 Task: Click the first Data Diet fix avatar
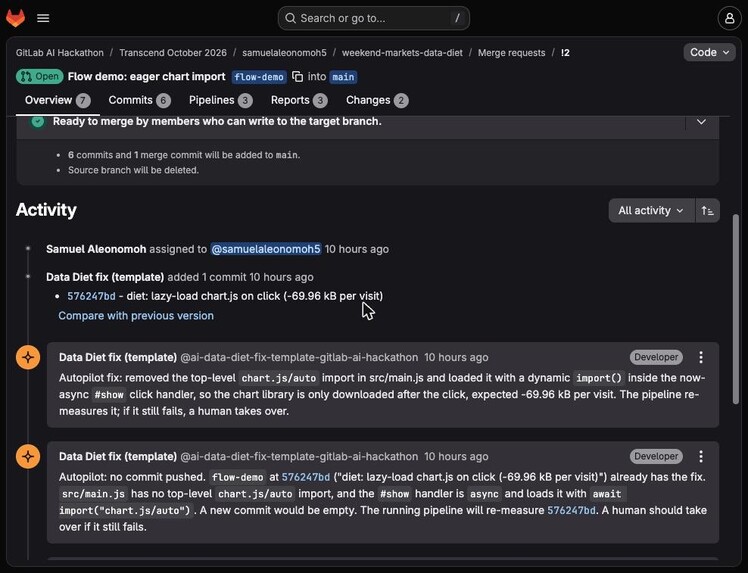point(28,357)
